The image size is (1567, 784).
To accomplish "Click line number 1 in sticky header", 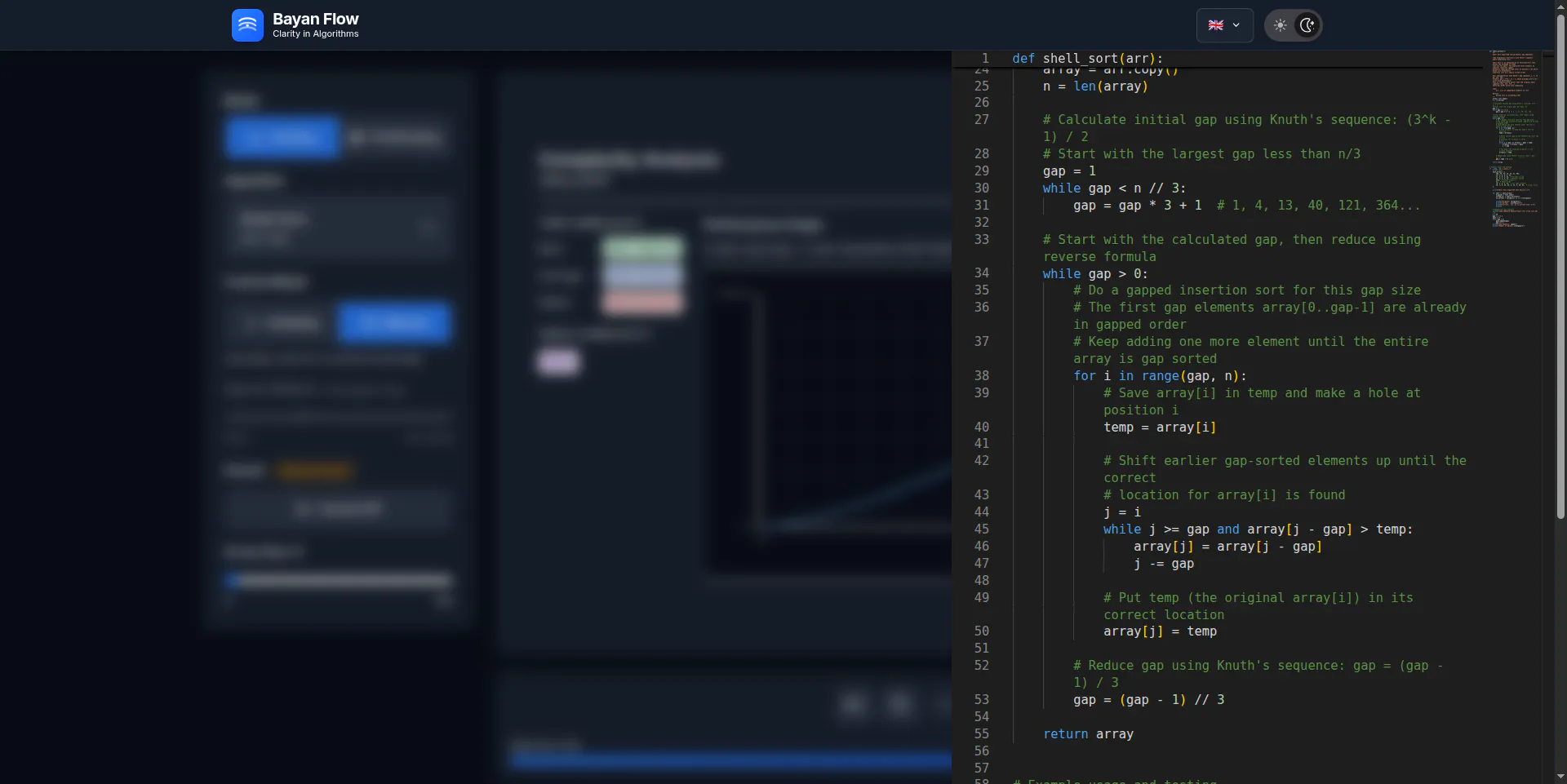I will pos(985,59).
